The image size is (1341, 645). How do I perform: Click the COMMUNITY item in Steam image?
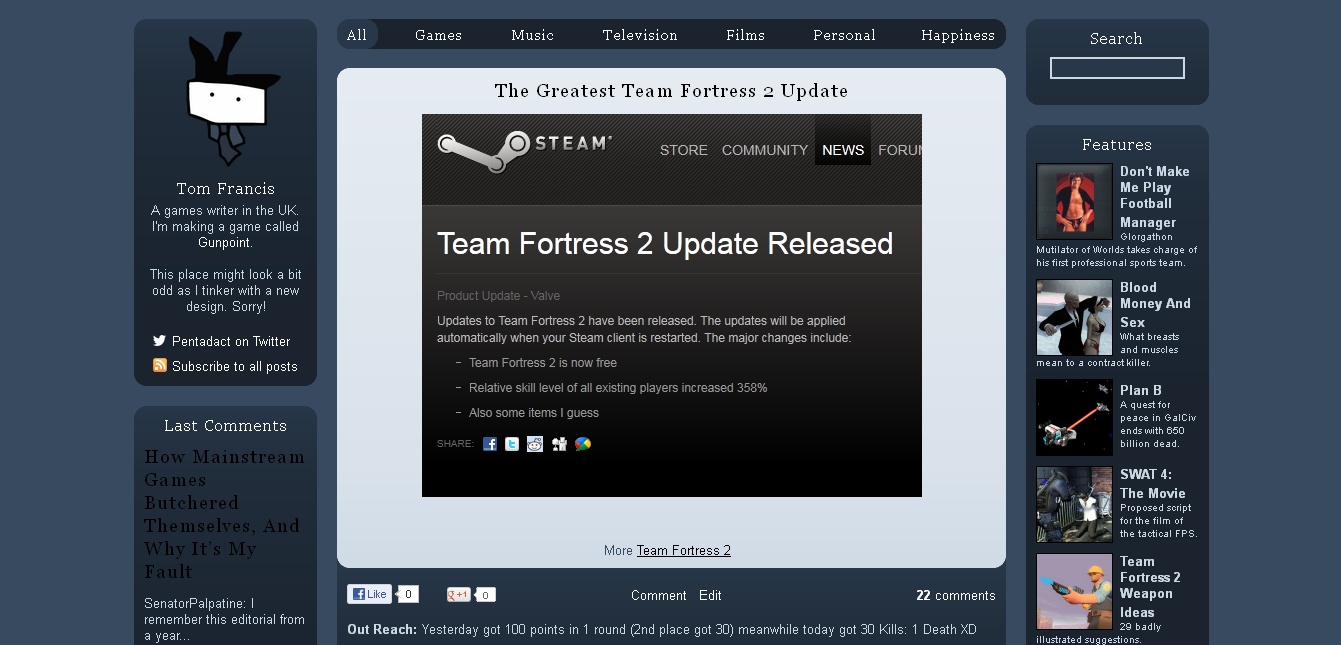pos(765,150)
